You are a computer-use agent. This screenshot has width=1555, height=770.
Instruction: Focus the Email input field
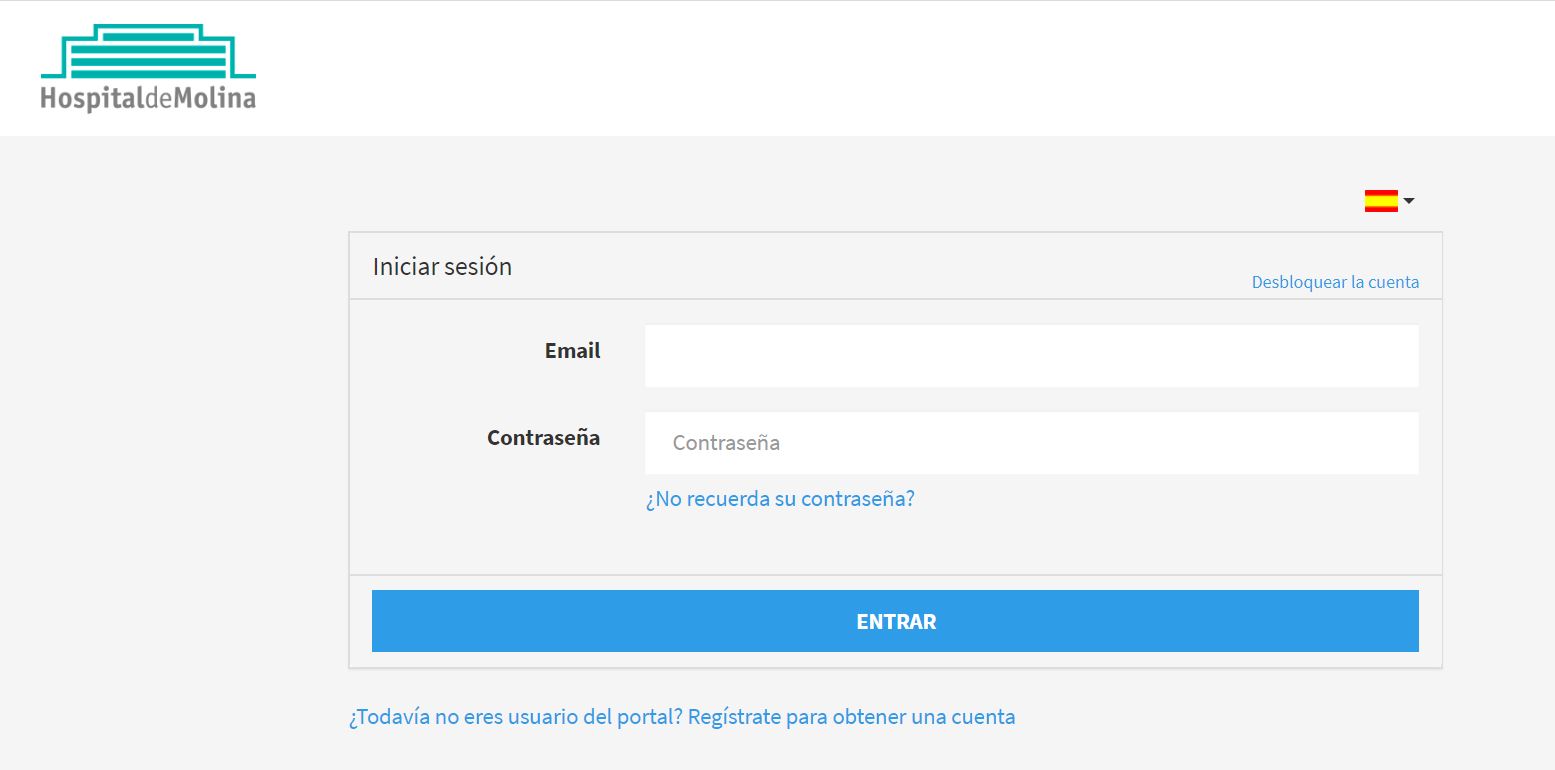1031,356
